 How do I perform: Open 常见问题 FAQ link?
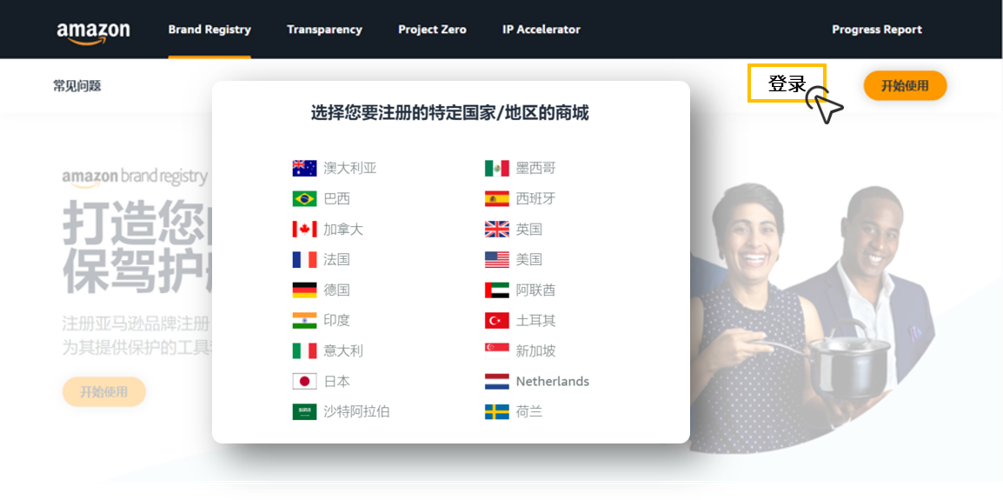[x=77, y=86]
